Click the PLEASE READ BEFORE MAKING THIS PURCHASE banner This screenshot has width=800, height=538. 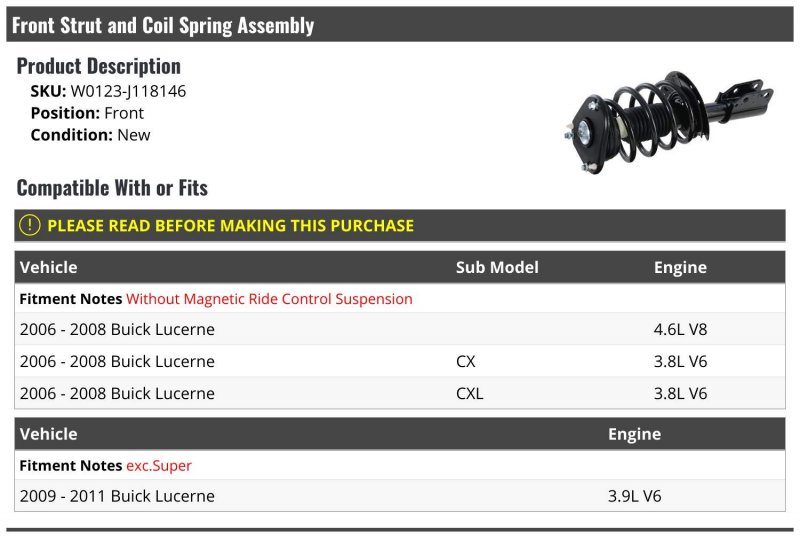(x=230, y=226)
